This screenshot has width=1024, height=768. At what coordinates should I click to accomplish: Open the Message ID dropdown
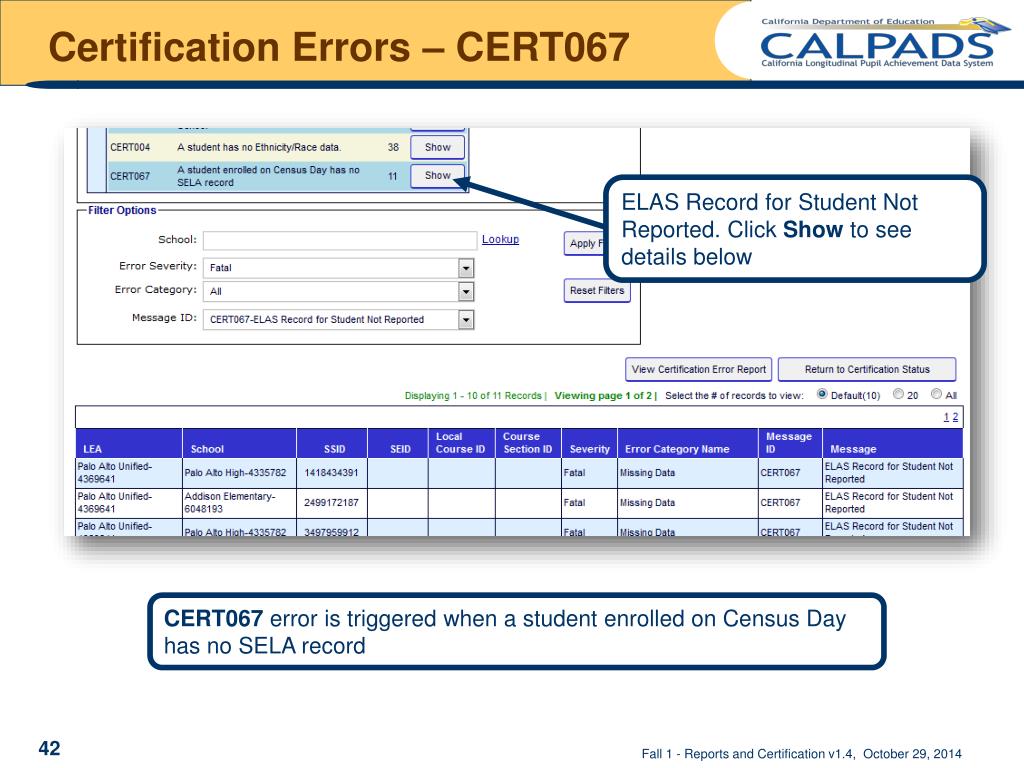(x=466, y=319)
